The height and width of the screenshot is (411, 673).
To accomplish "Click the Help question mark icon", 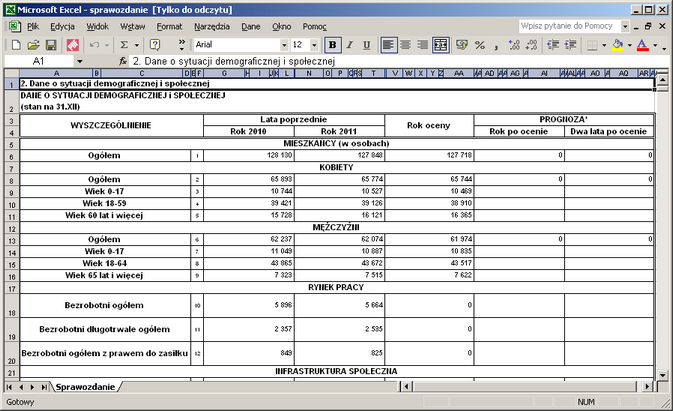I will 155,45.
